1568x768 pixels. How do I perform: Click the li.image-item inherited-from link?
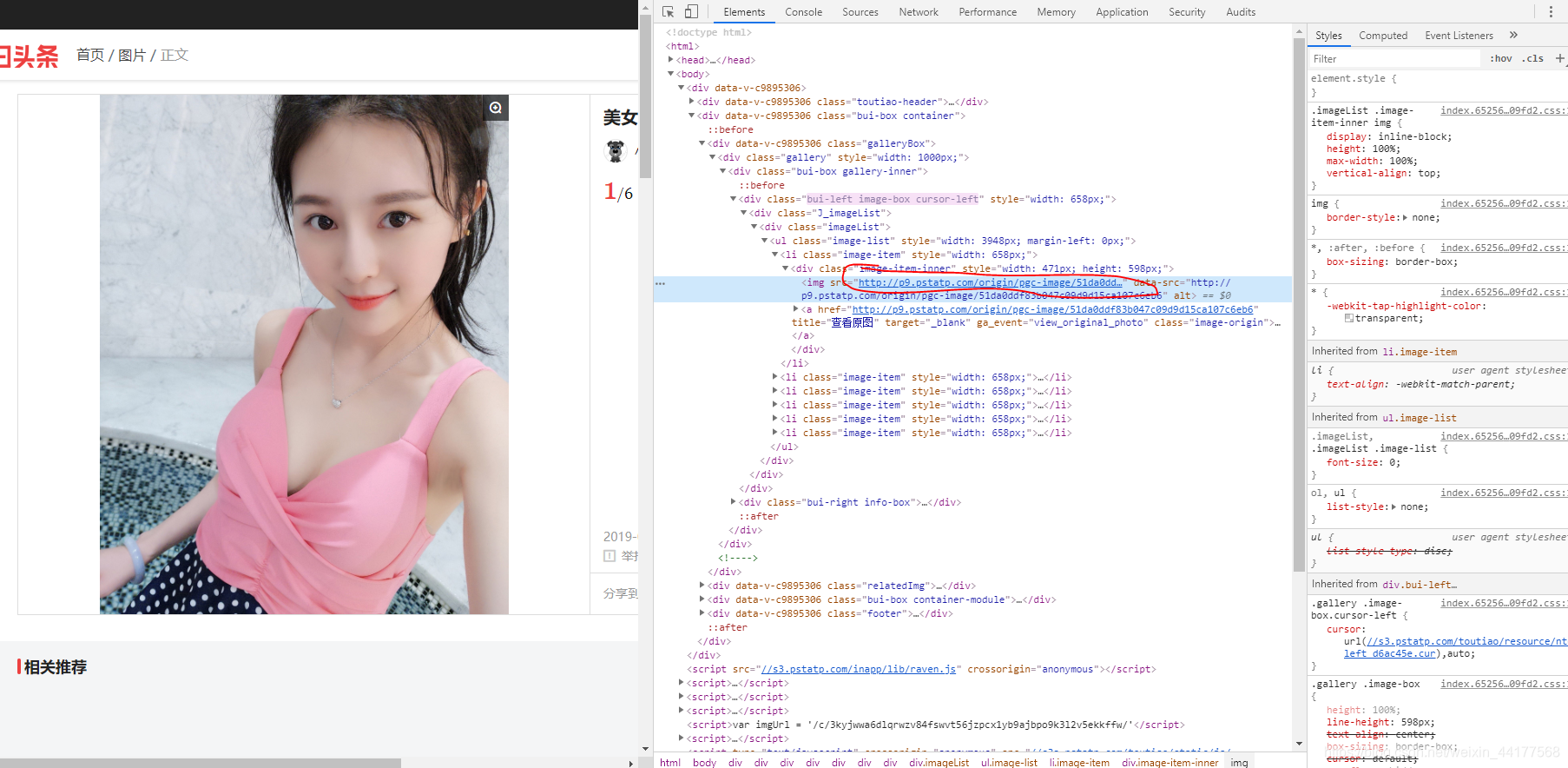coord(1420,352)
